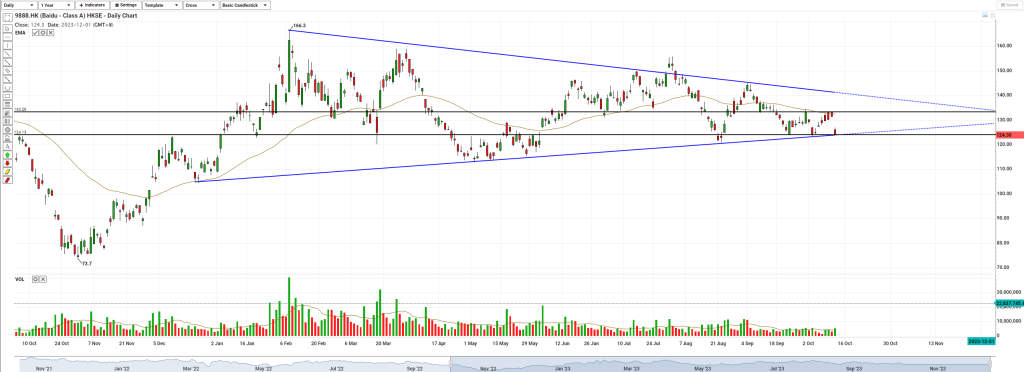Click the Saved button at top right
Viewport: 1024px width, 372px height.
click(1010, 5)
